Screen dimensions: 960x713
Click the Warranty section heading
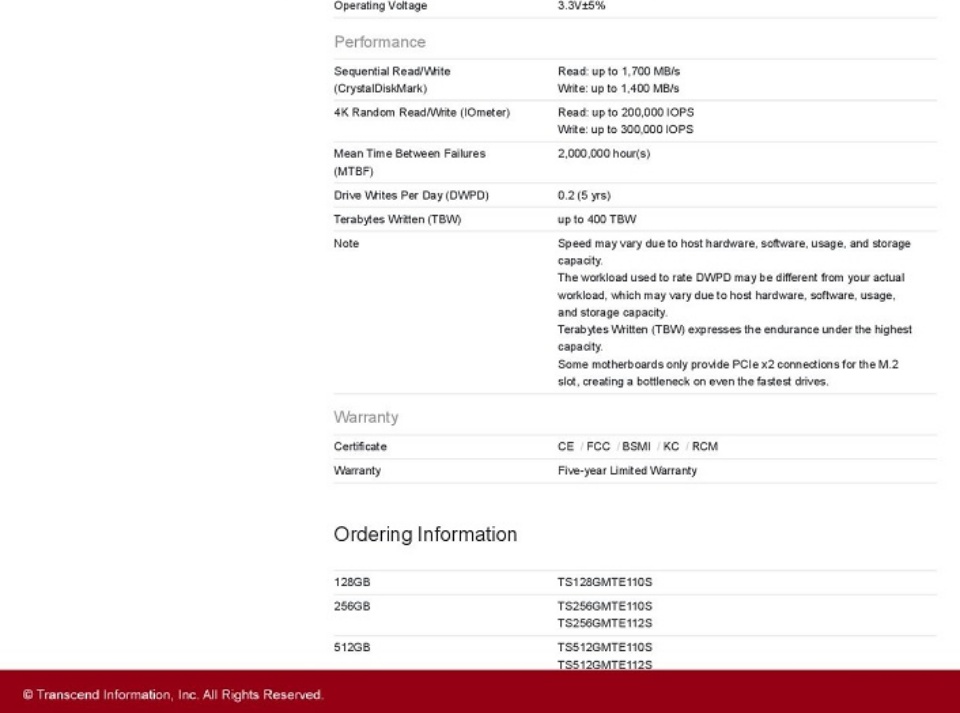[366, 417]
